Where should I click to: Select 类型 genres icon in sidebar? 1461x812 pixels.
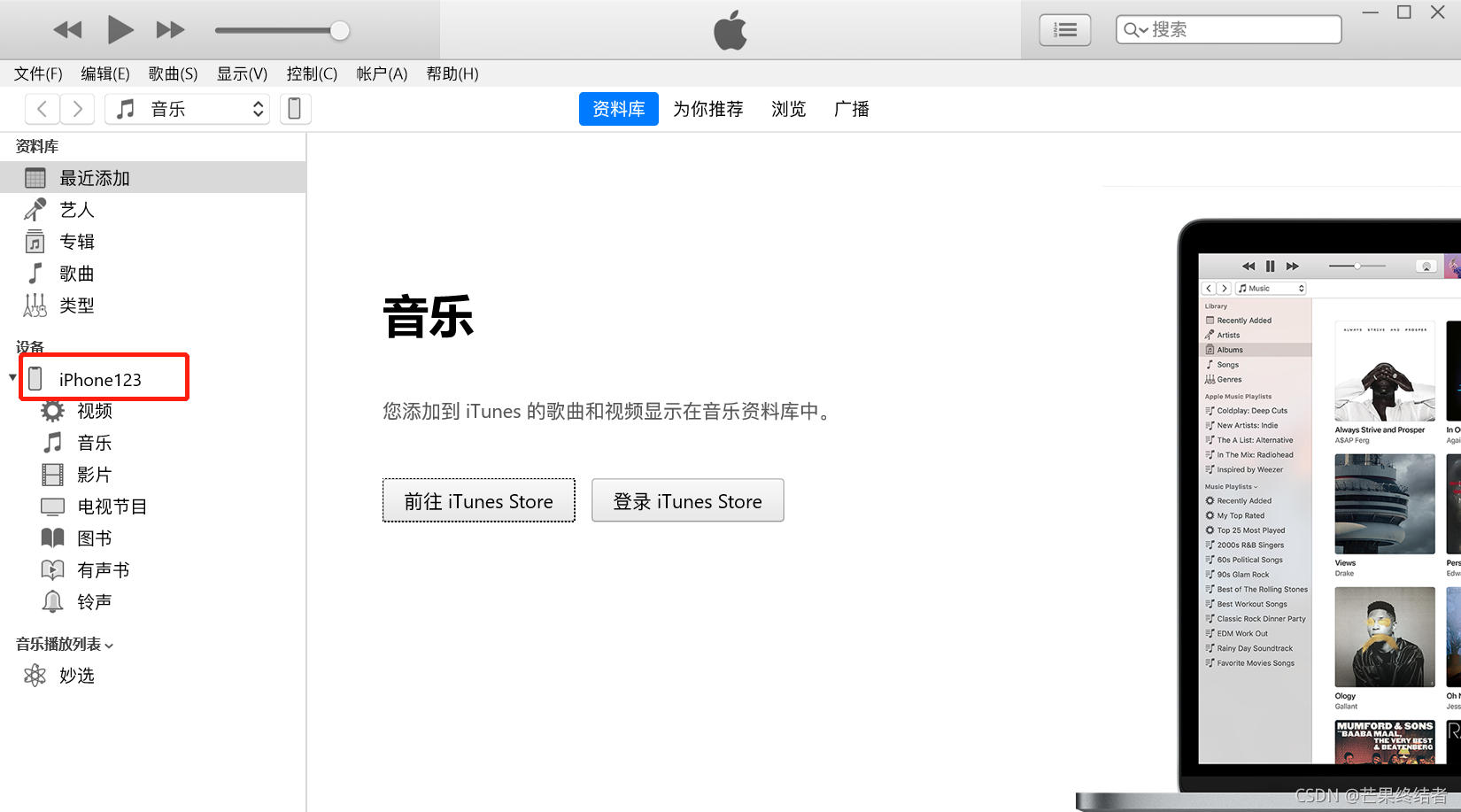tap(35, 305)
